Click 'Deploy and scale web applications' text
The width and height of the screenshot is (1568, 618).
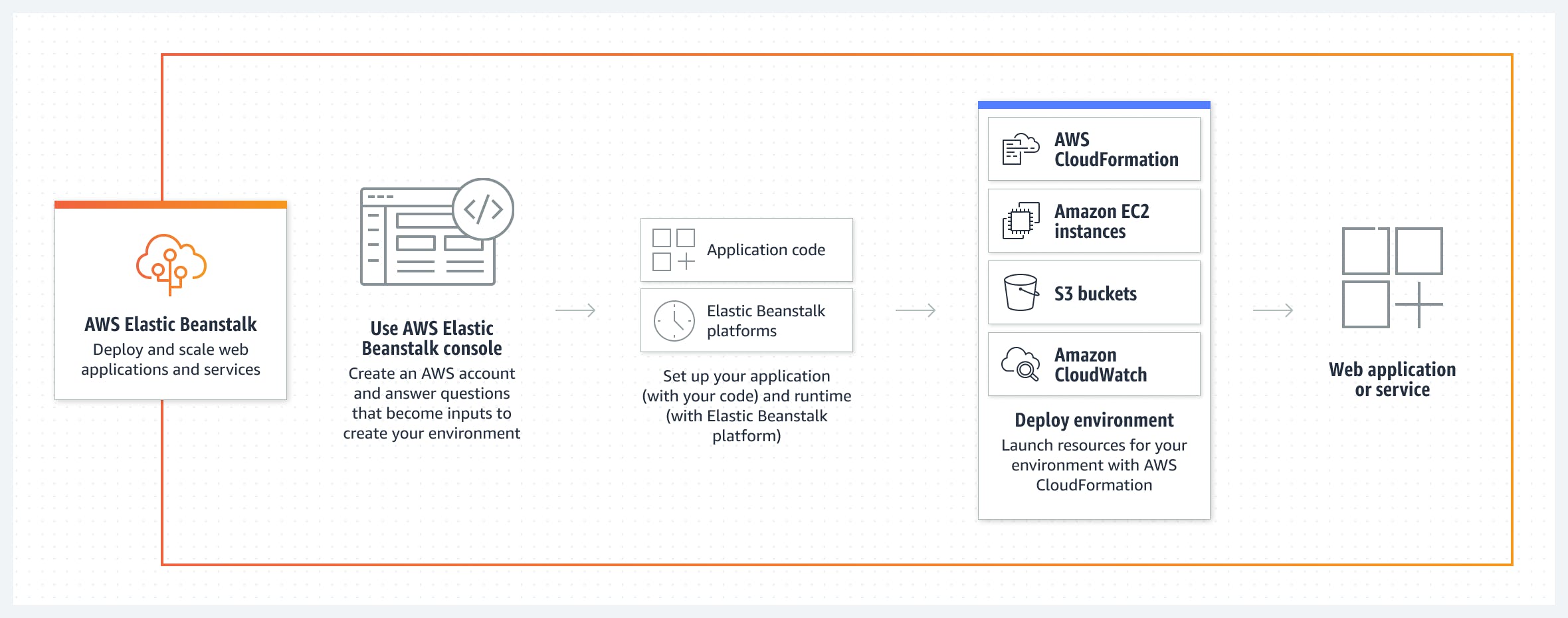[x=171, y=360]
